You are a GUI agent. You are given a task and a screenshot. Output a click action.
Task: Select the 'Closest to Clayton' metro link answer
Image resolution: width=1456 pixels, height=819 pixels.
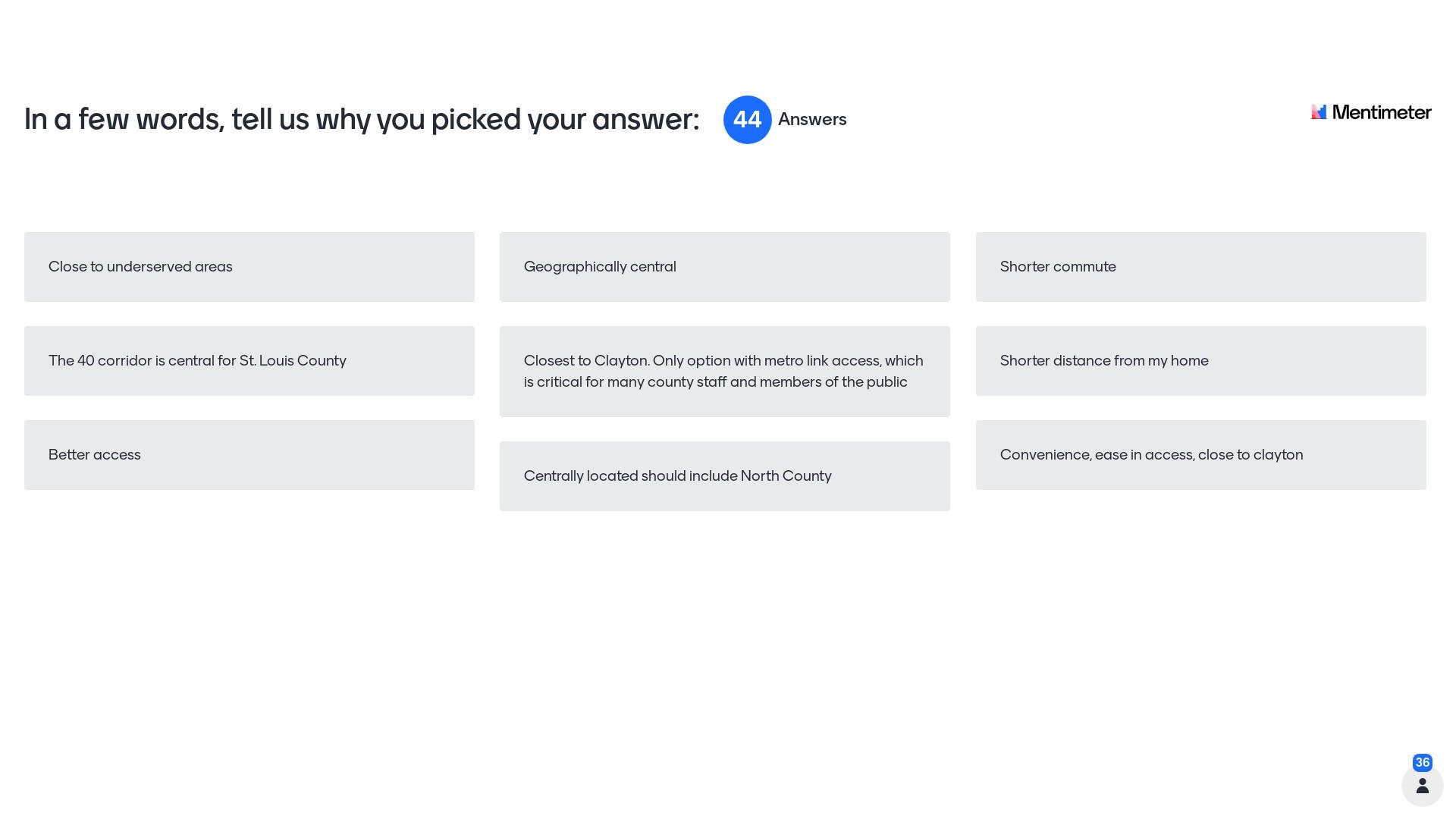click(724, 372)
